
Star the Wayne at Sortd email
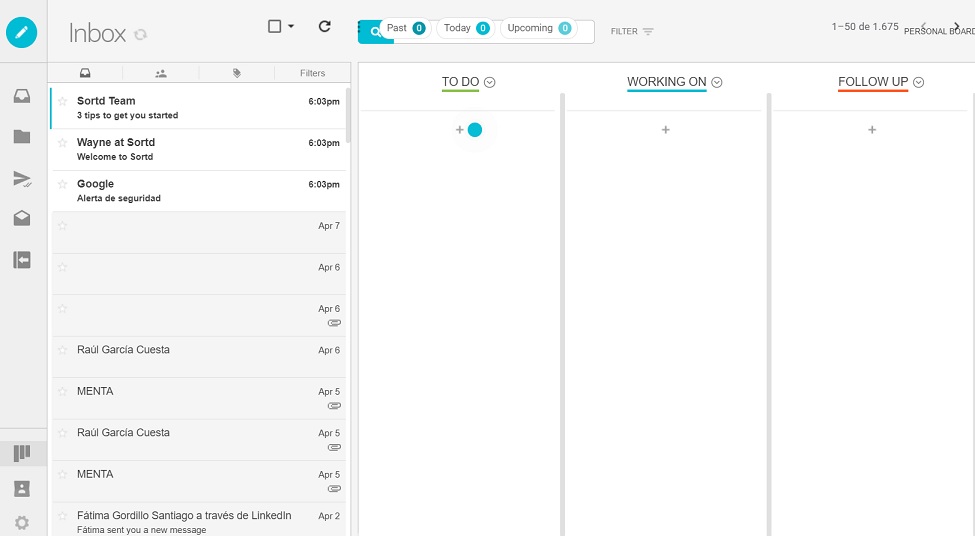coord(62,143)
